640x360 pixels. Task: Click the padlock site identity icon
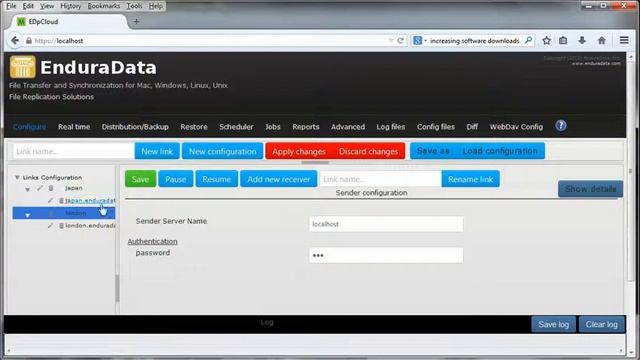29,41
